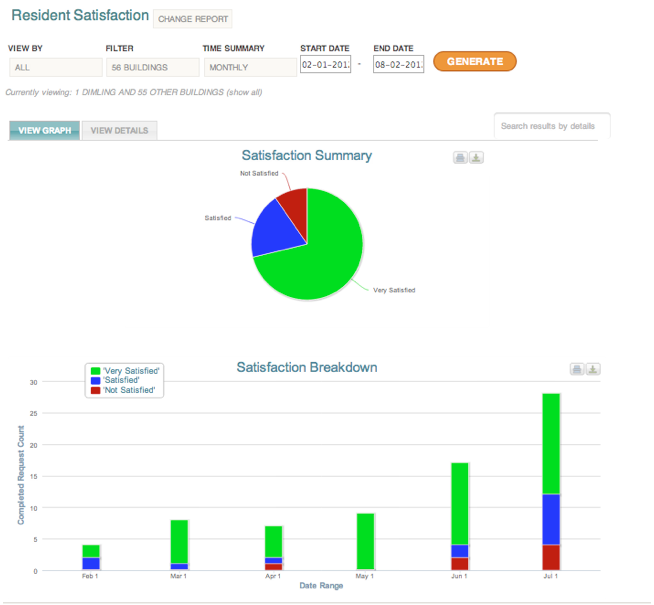Click the 'show all' buildings link
This screenshot has height=605, width=654.
click(x=244, y=92)
